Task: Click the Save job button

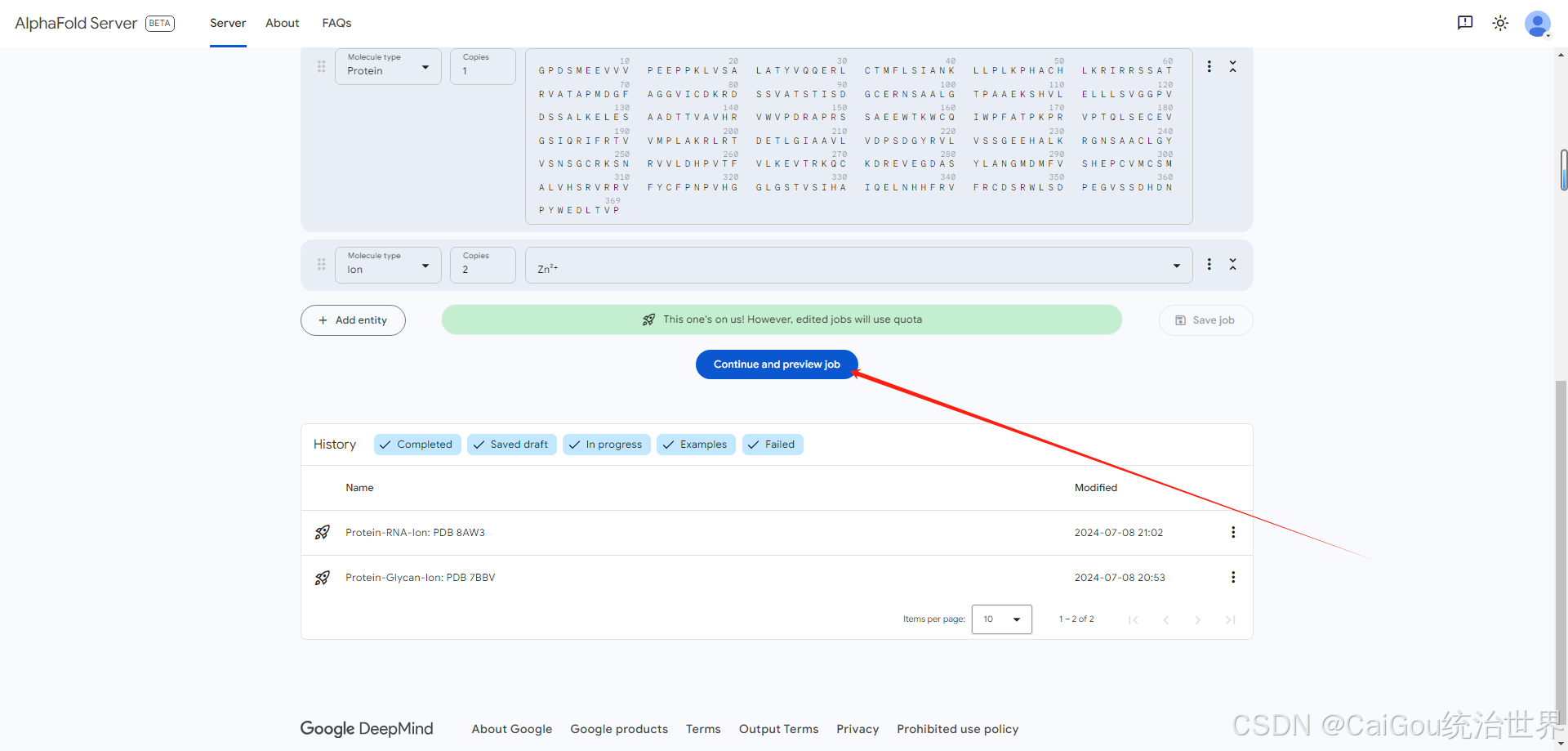Action: tap(1205, 320)
